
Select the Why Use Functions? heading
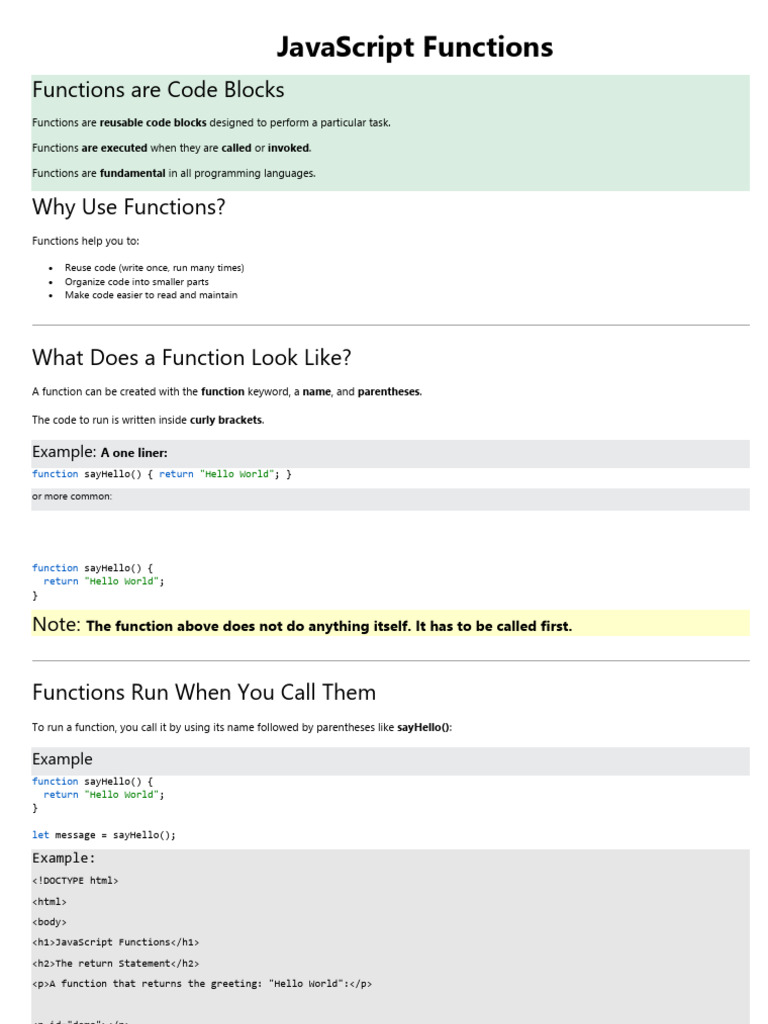click(x=129, y=207)
